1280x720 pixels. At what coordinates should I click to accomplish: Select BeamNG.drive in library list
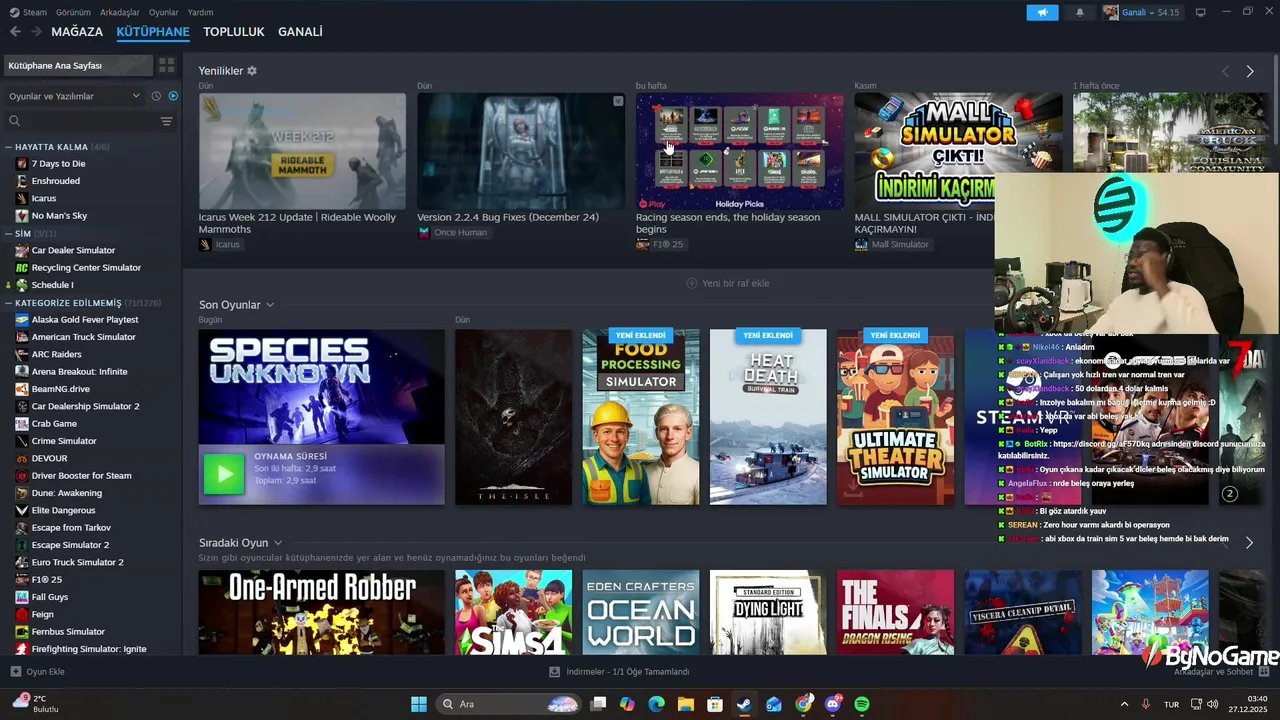point(60,389)
